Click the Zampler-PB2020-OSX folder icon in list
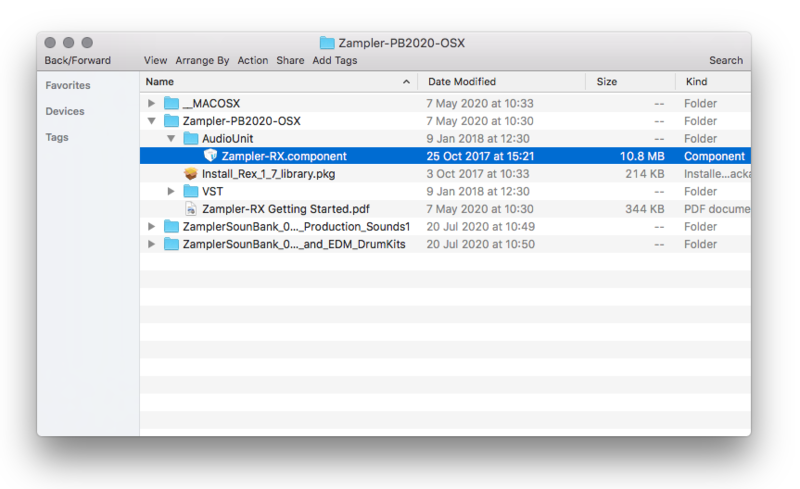The width and height of the screenshot is (800, 489). click(171, 121)
